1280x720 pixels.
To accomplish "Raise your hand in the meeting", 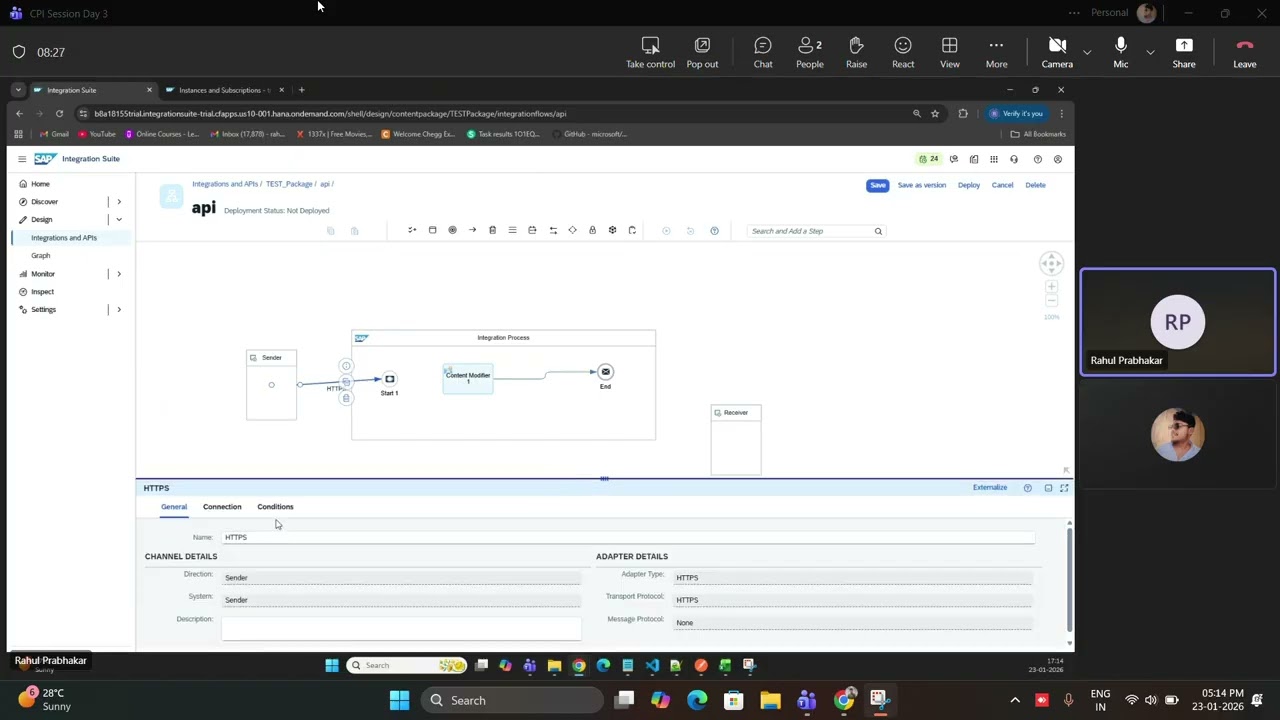I will (856, 52).
